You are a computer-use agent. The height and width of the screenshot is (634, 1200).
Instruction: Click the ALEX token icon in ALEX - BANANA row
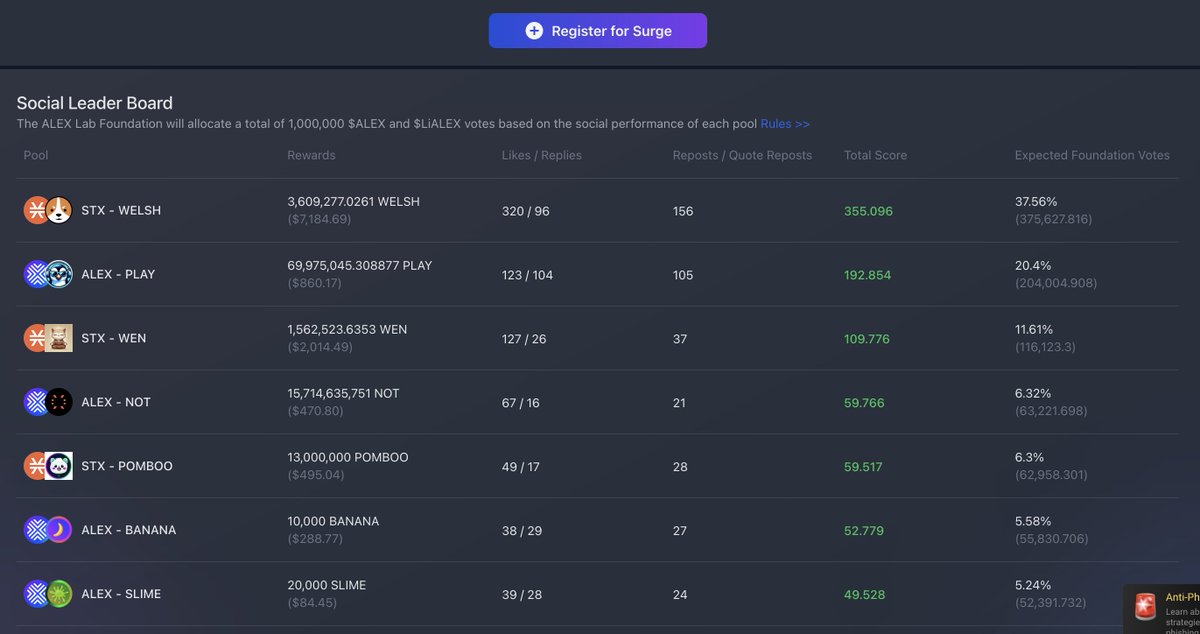[36, 530]
